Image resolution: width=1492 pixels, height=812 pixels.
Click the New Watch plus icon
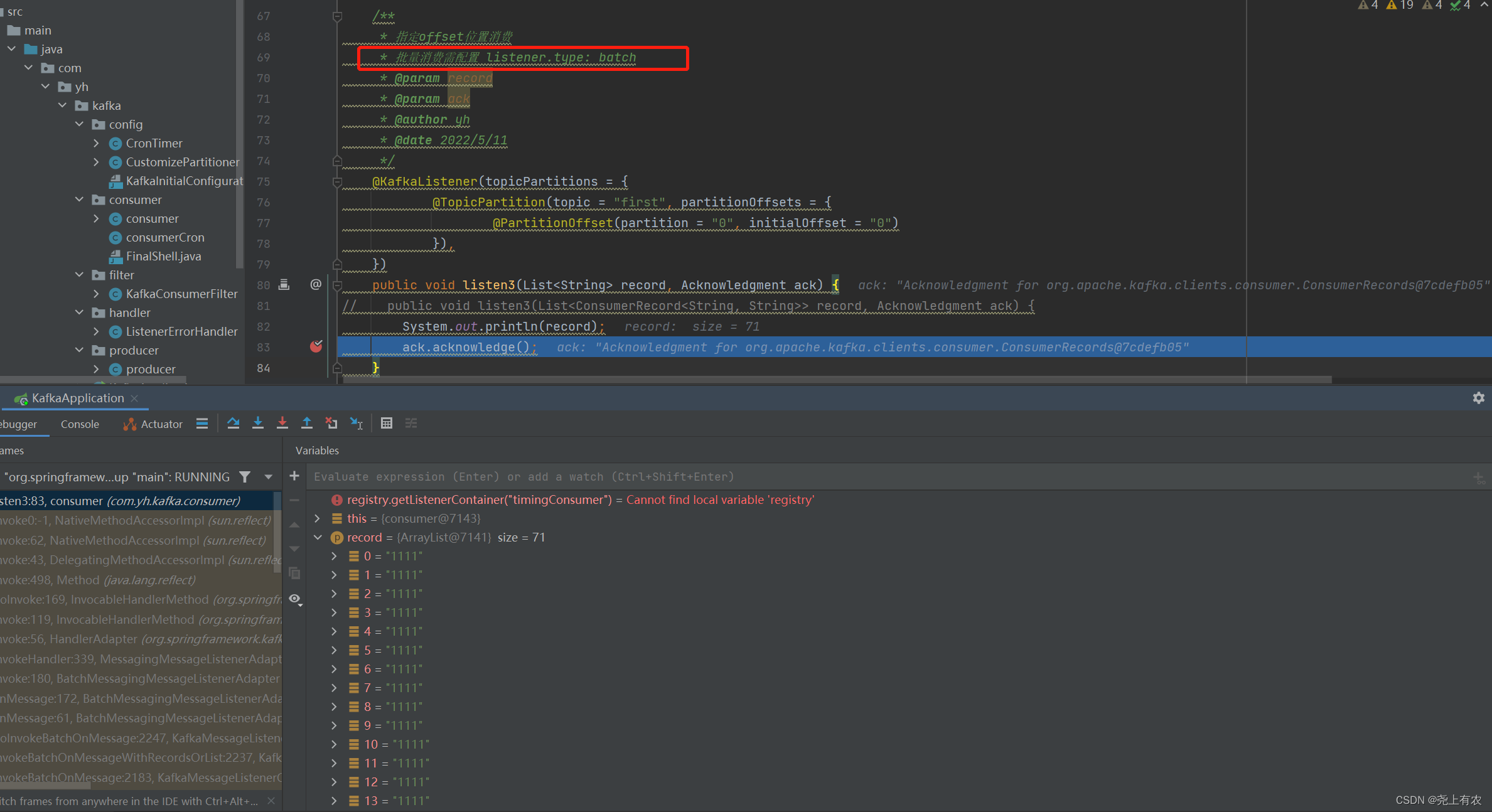pos(294,476)
